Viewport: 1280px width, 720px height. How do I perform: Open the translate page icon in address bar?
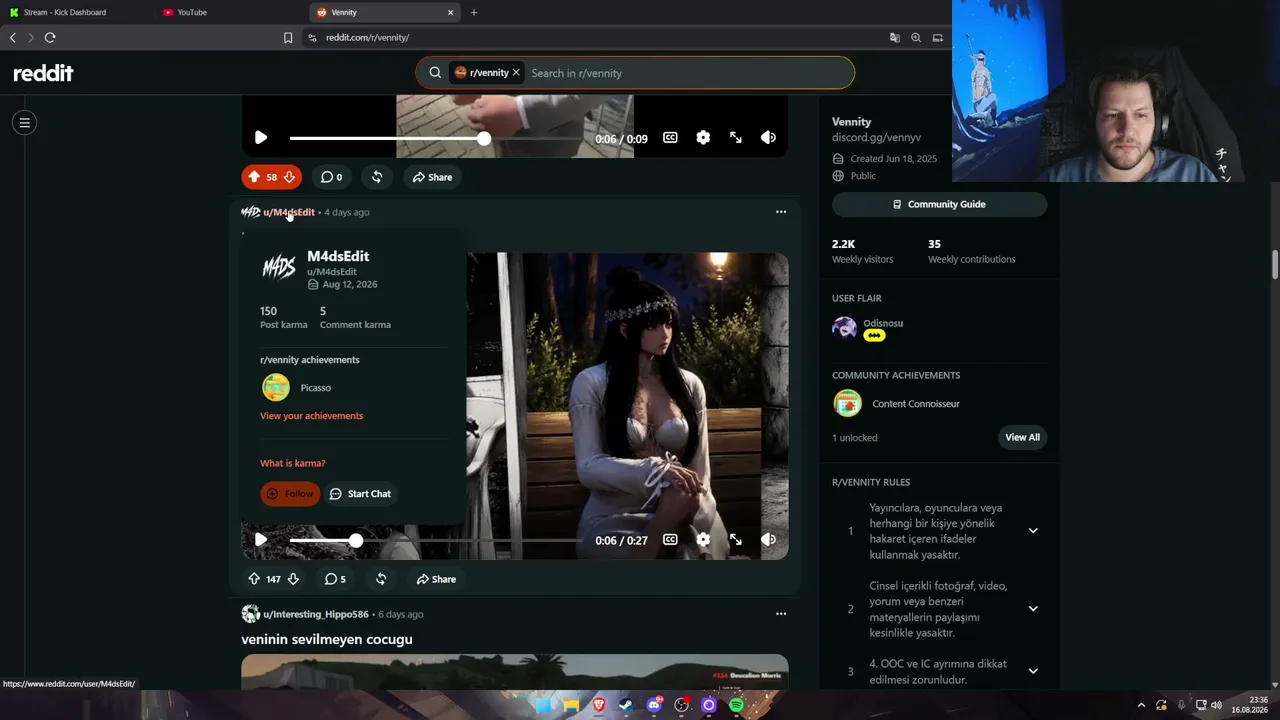tap(894, 37)
